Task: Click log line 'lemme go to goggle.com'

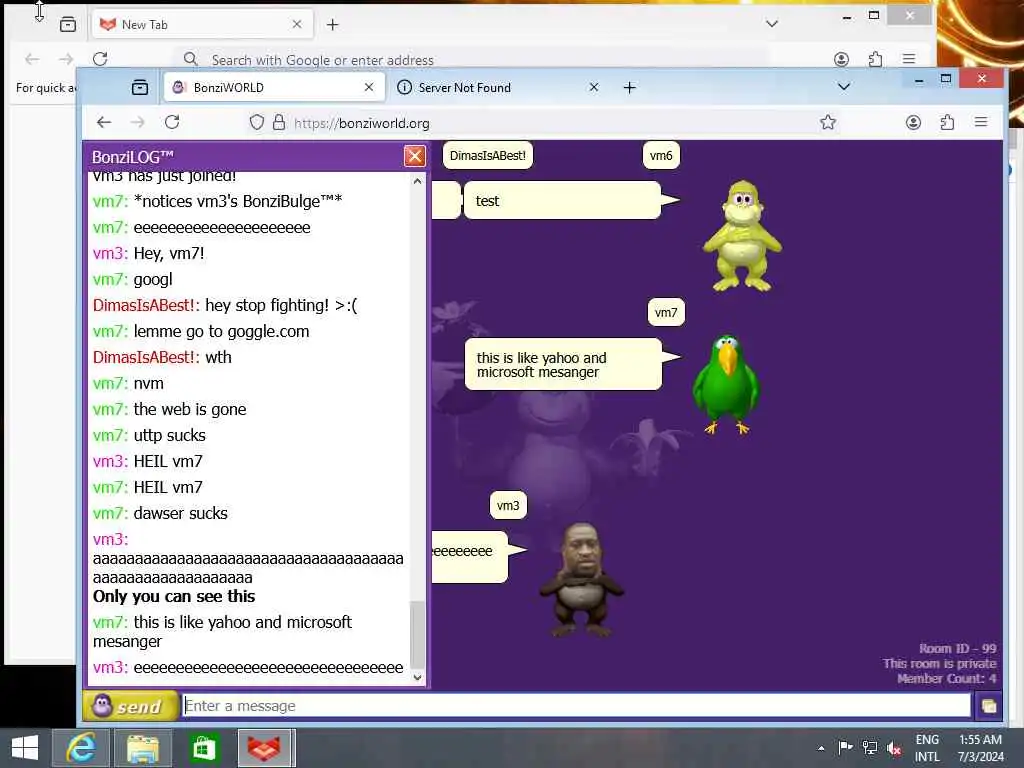Action: (221, 331)
